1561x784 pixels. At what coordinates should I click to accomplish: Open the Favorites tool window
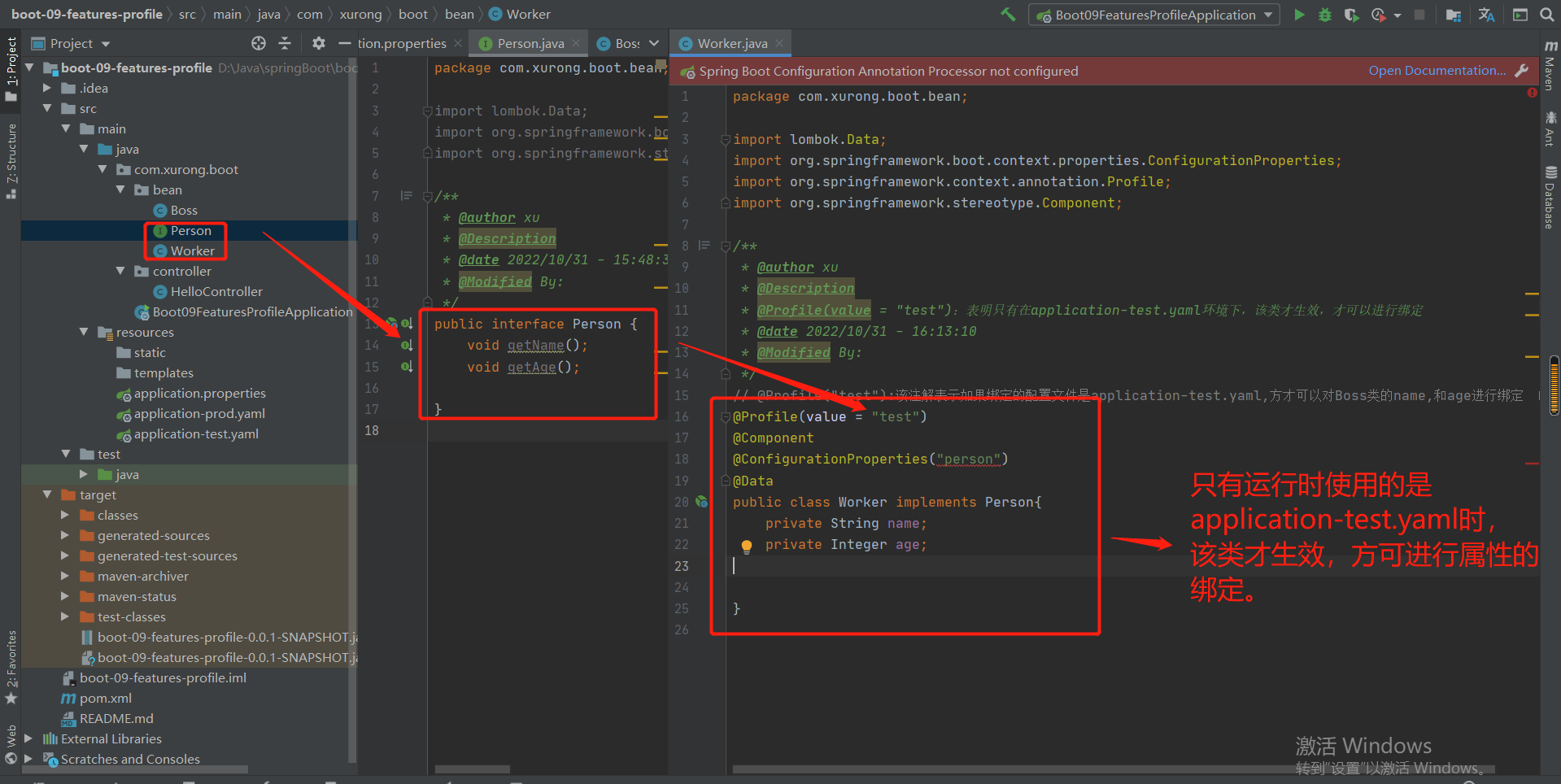pos(11,667)
